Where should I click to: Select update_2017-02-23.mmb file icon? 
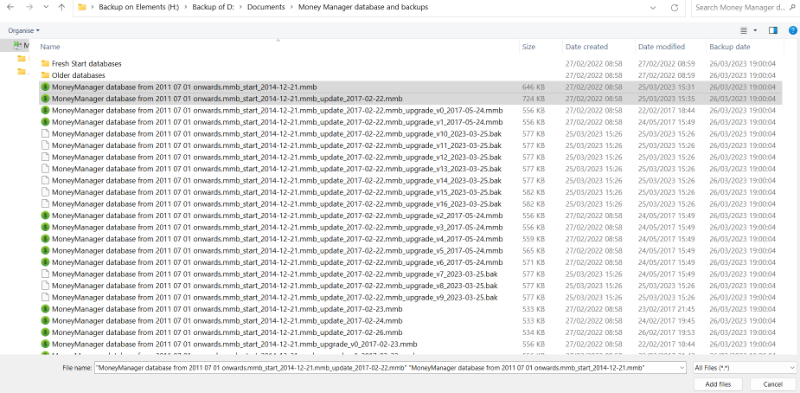(x=45, y=309)
